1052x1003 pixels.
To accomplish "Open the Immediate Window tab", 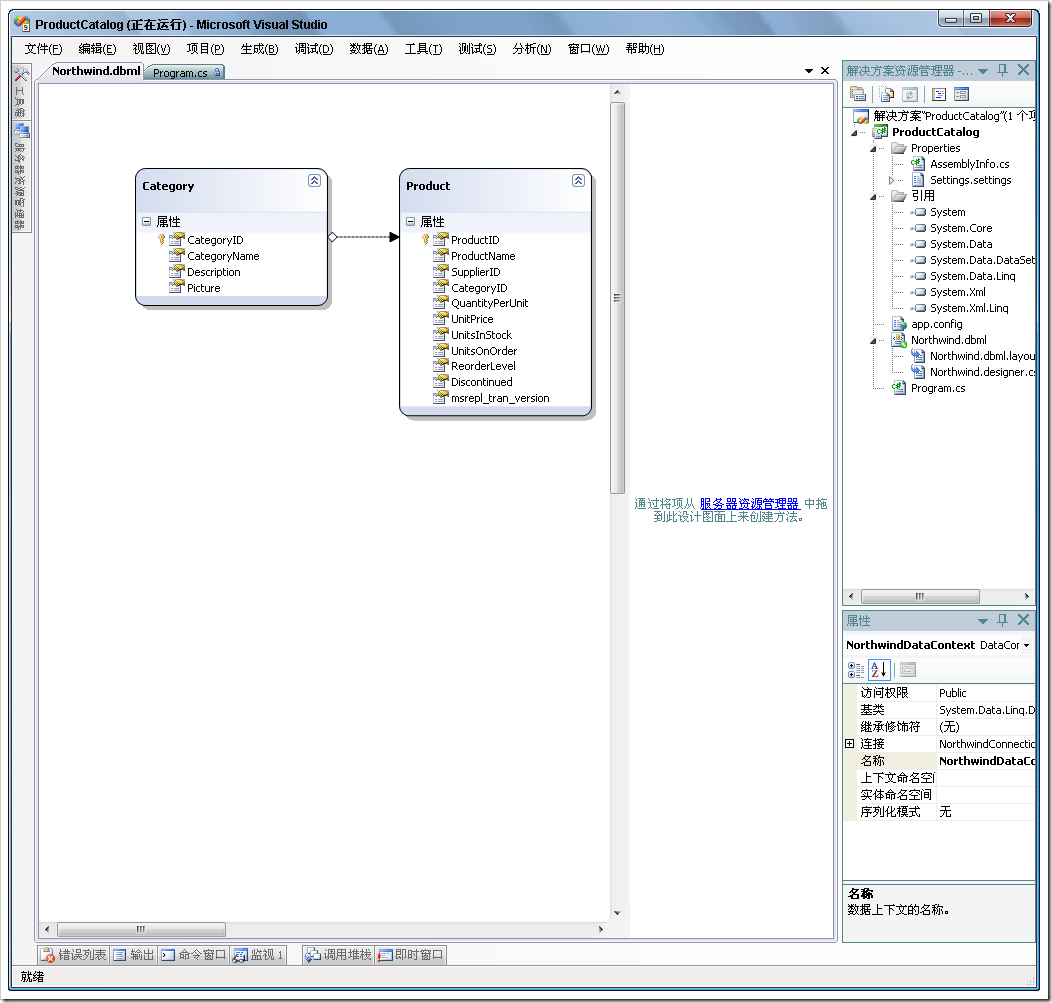I will coord(411,955).
